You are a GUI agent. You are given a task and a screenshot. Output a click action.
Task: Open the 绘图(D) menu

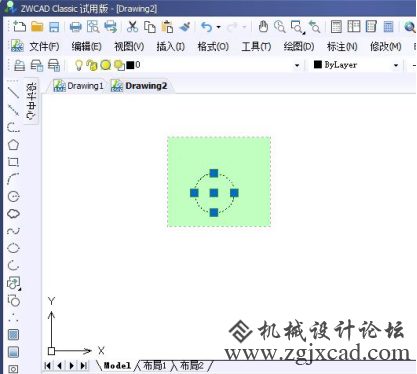coord(299,46)
